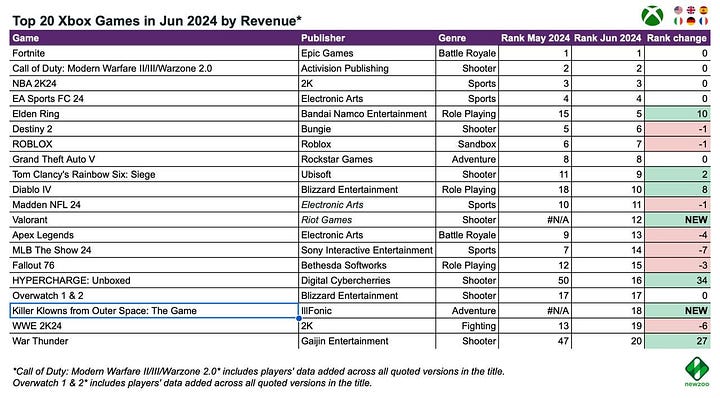Click the 'Elden Ring' game cell
The width and height of the screenshot is (720, 398).
[154, 114]
